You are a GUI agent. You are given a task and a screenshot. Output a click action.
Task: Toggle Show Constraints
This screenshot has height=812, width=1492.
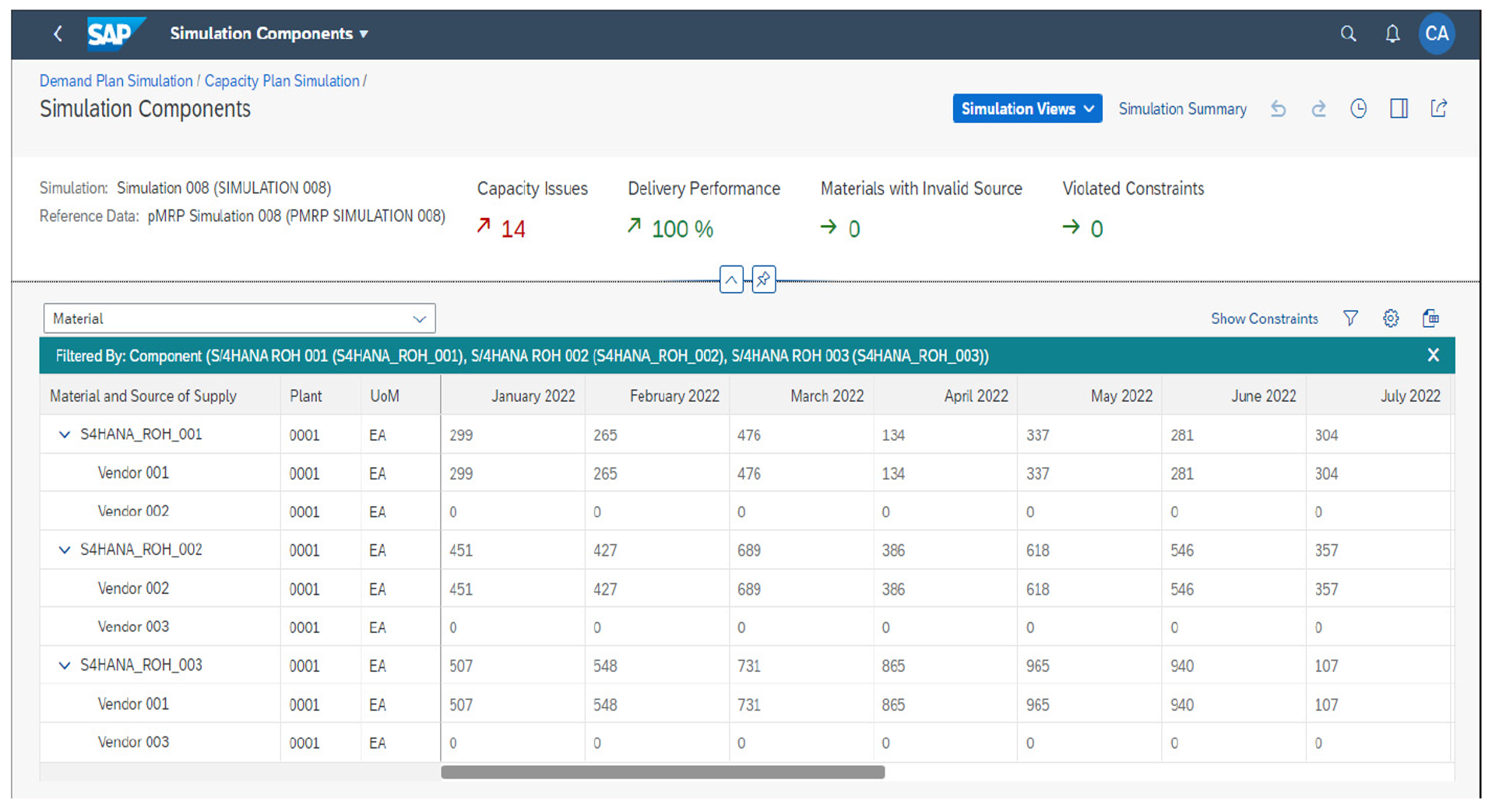1264,318
